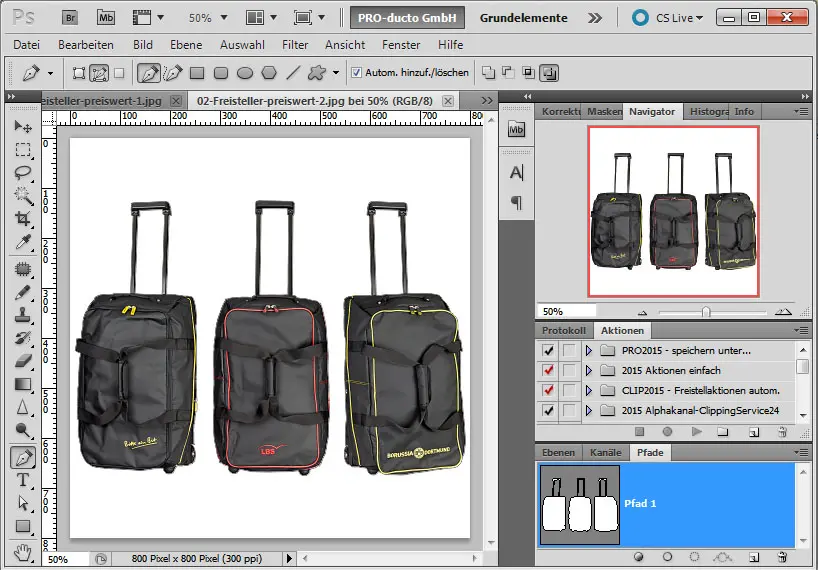The height and width of the screenshot is (570, 818).
Task: Enable Shape Layers mode in options bar
Action: pyautogui.click(x=79, y=73)
